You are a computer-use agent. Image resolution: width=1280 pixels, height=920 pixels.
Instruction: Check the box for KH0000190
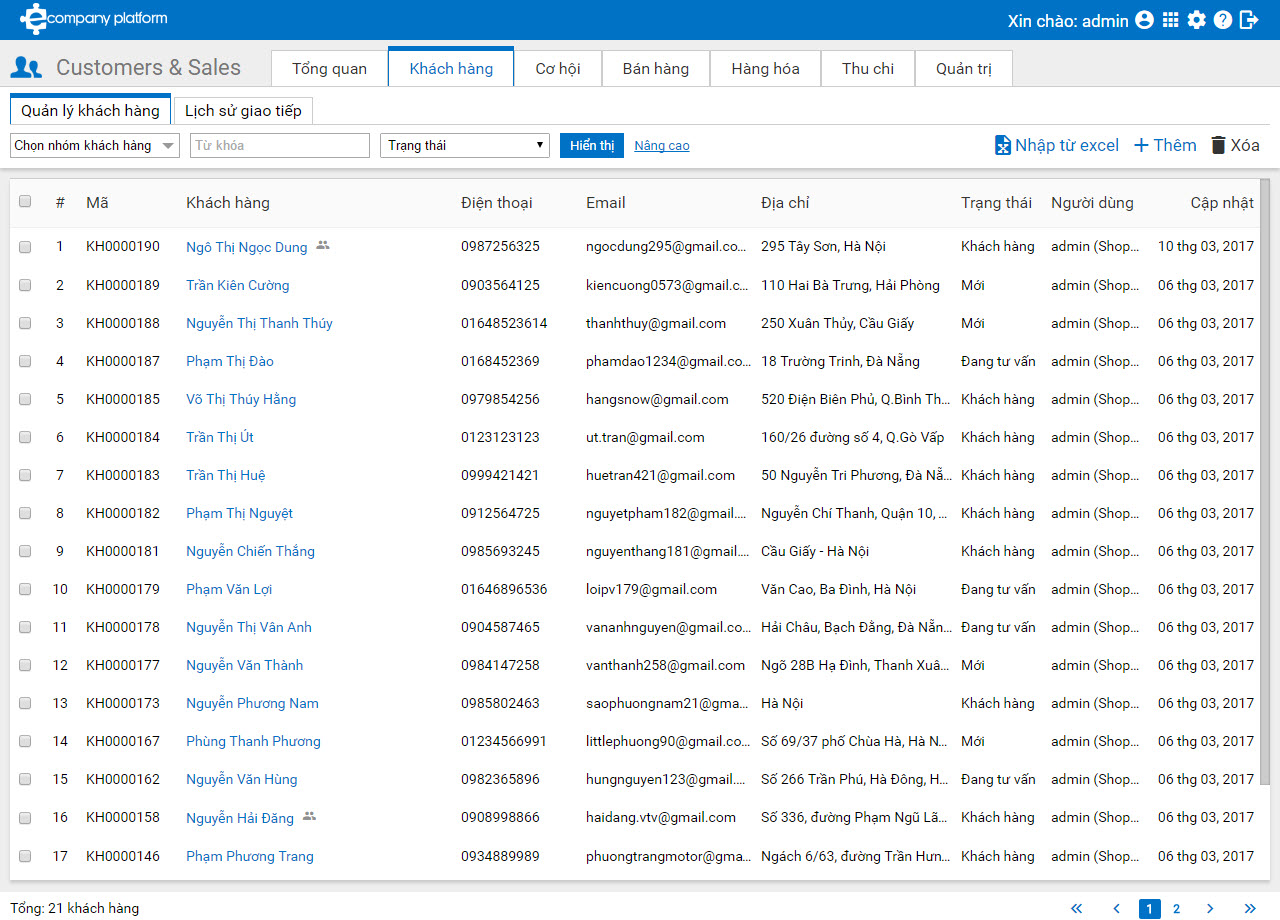click(25, 246)
